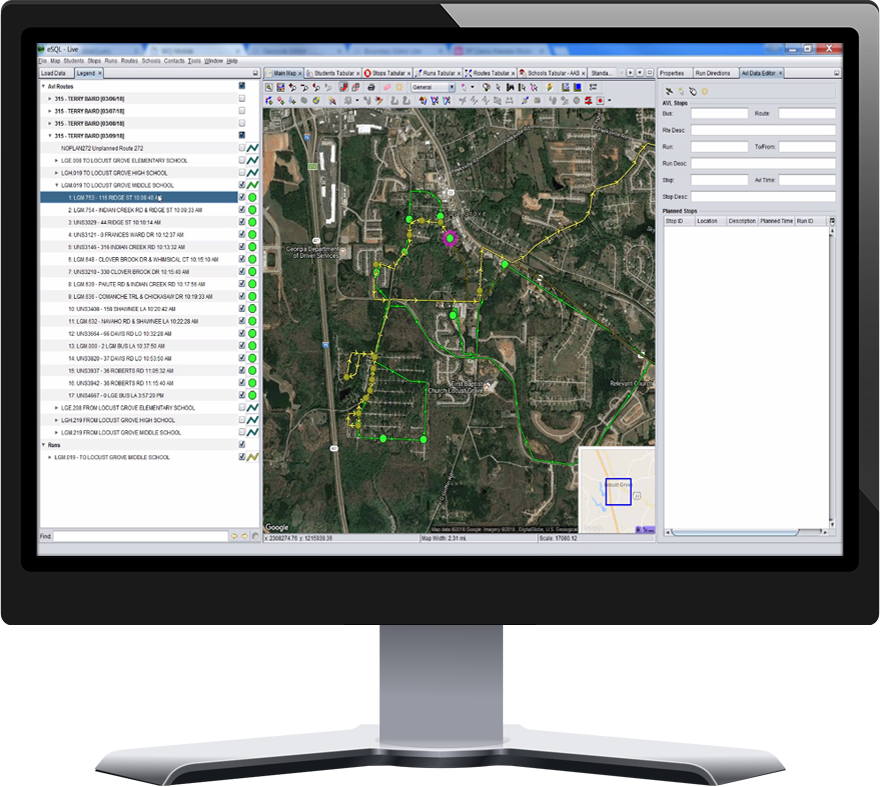Viewport: 880px width, 787px height.
Task: Click the pink eraser icon in map toolbar
Action: tap(387, 88)
